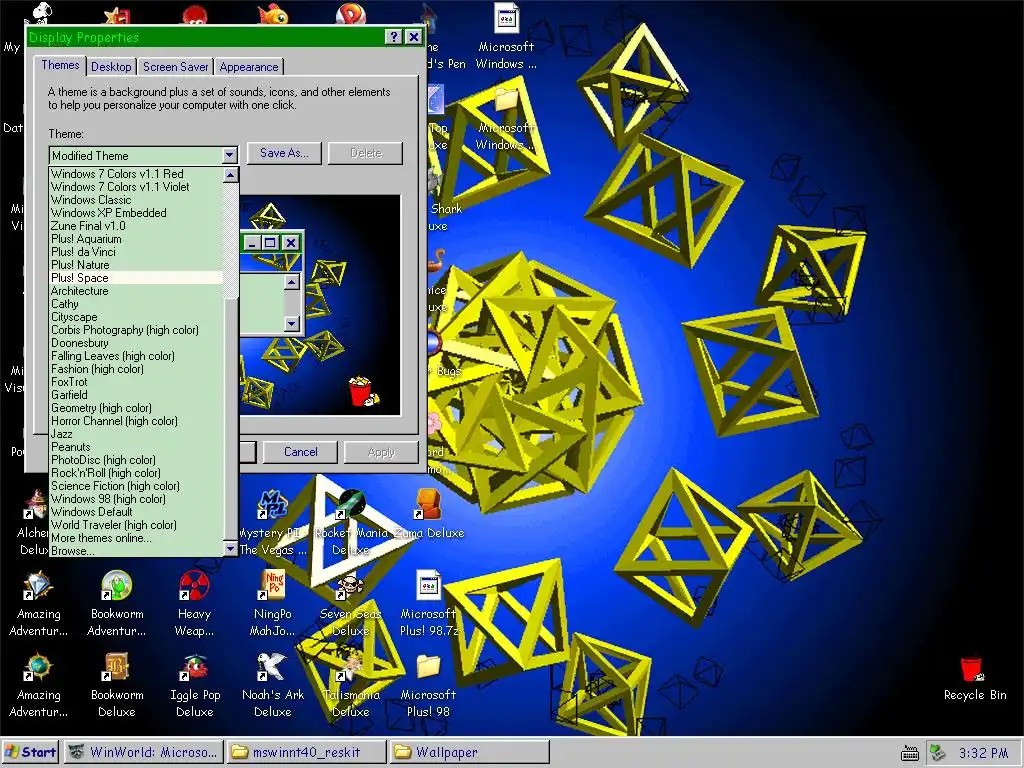Image resolution: width=1024 pixels, height=768 pixels.
Task: Click the Delete theme button
Action: (x=366, y=153)
